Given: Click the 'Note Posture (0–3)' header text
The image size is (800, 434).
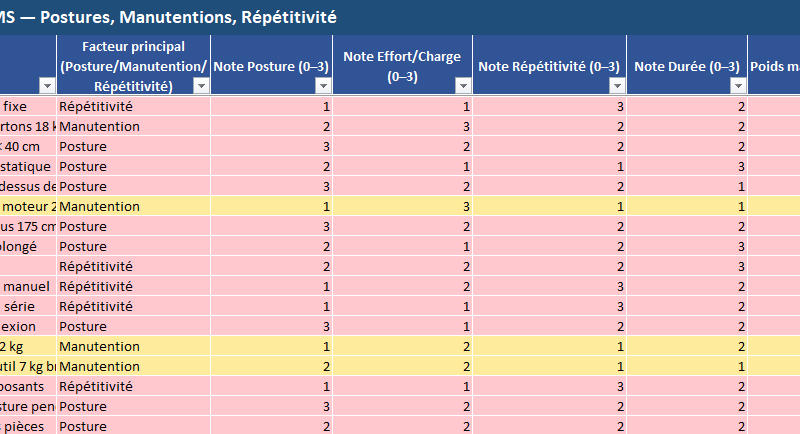Looking at the screenshot, I should (271, 66).
